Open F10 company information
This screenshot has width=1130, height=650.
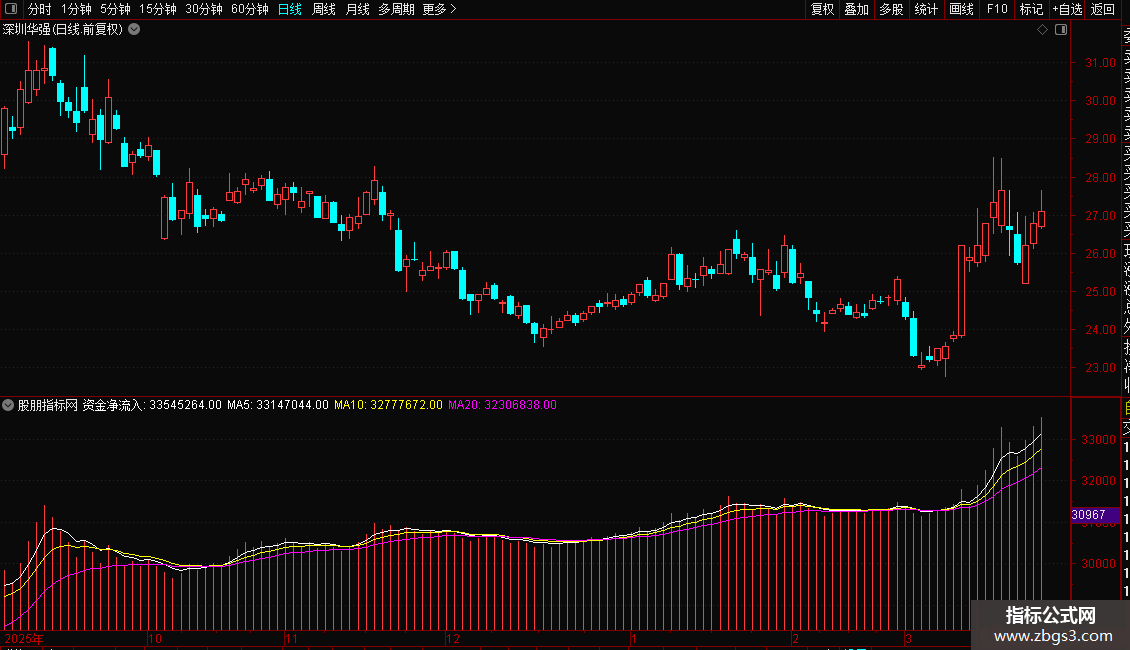click(997, 9)
